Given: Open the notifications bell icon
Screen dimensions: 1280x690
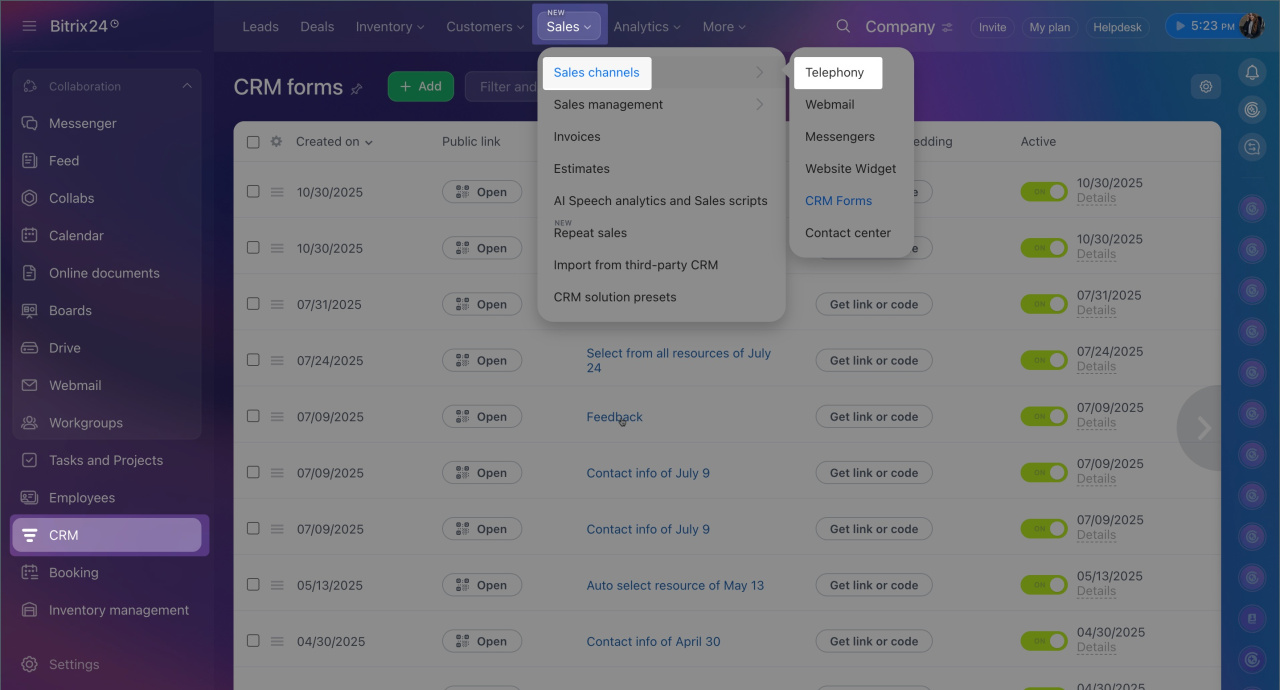Looking at the screenshot, I should pos(1251,72).
